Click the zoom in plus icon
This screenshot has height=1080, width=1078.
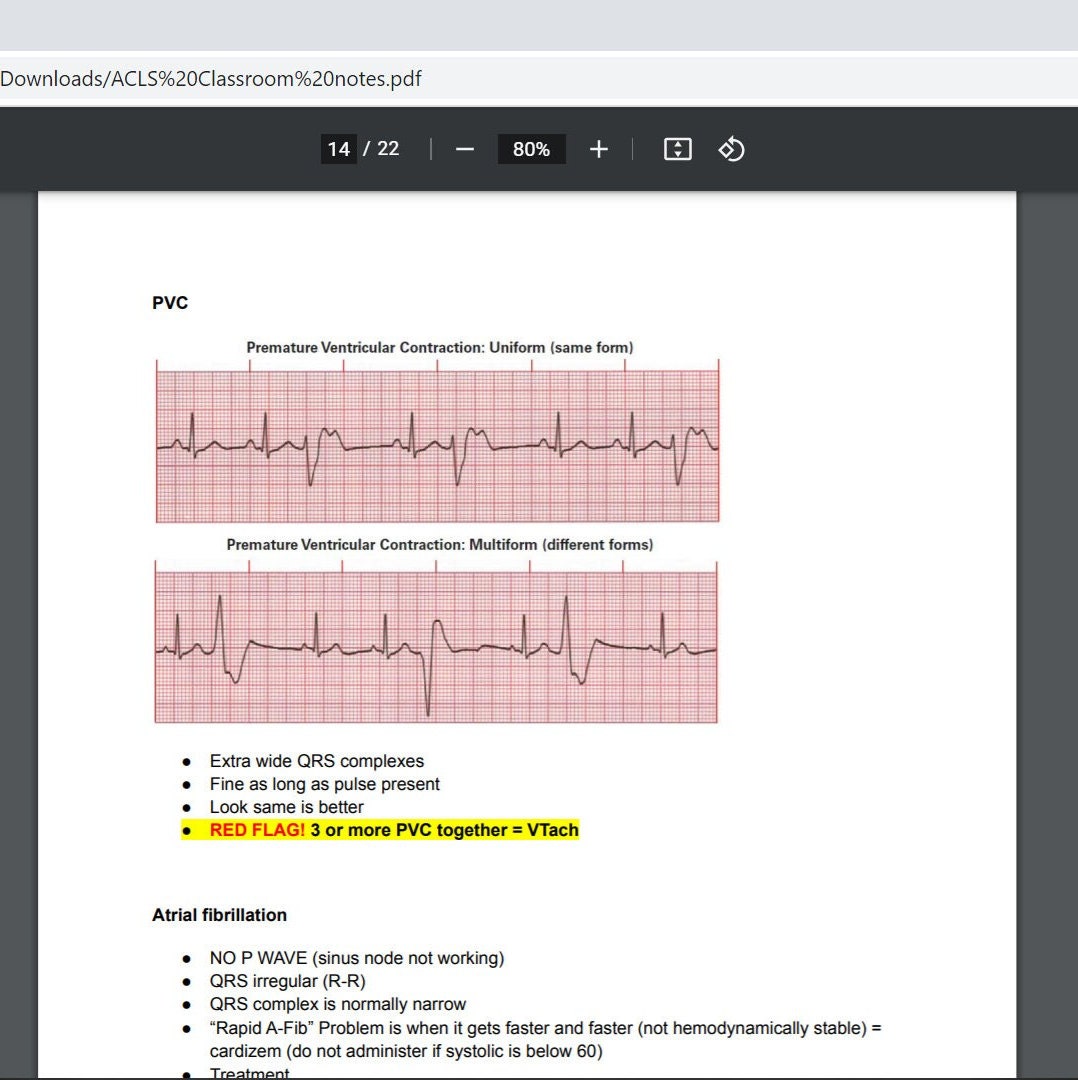click(x=598, y=148)
